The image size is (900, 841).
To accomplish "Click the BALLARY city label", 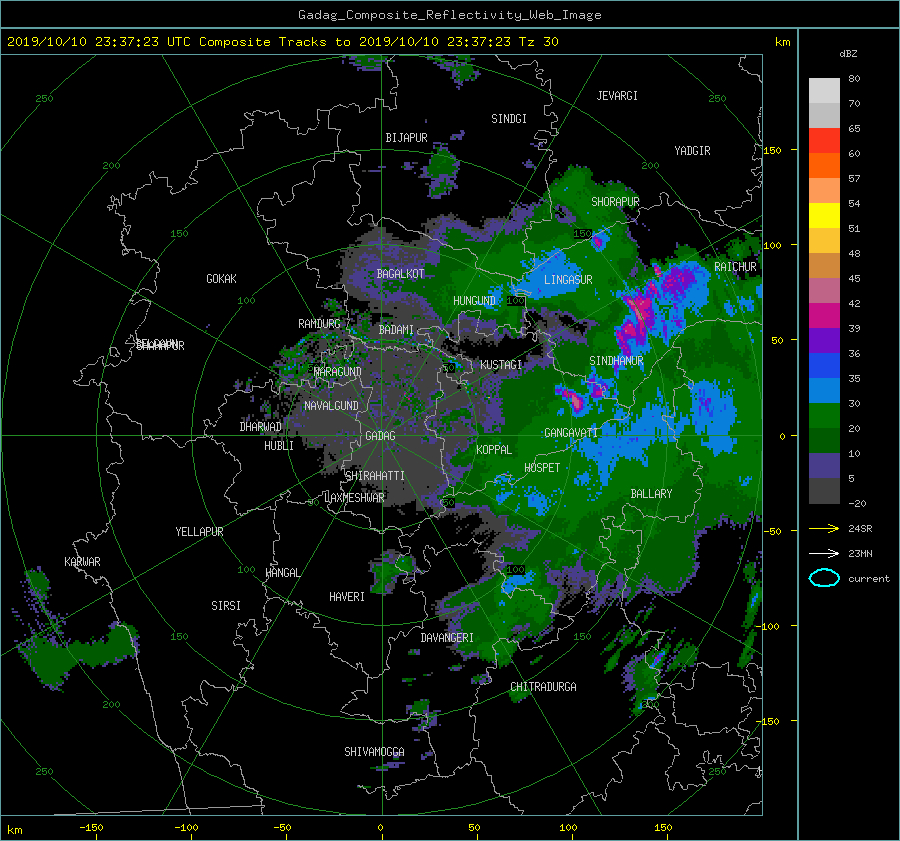I will [651, 494].
